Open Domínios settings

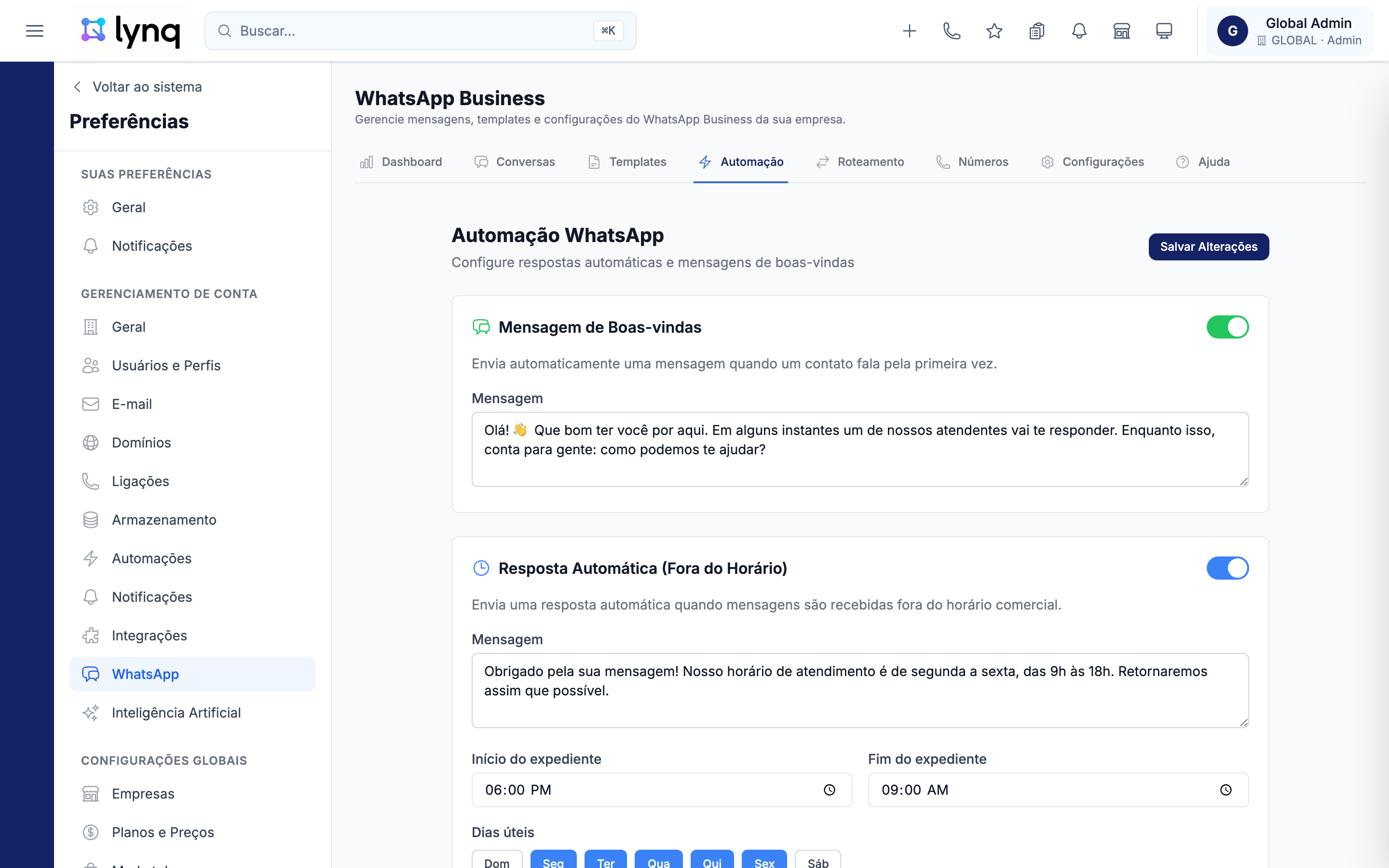coord(192,443)
